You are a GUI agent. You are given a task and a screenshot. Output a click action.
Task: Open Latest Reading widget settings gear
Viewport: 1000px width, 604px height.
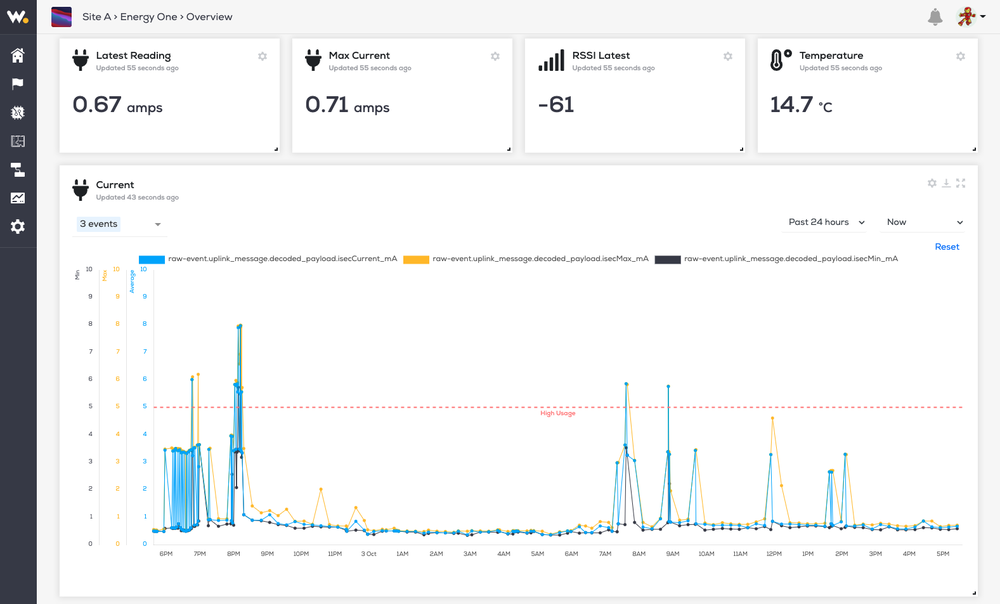[262, 56]
